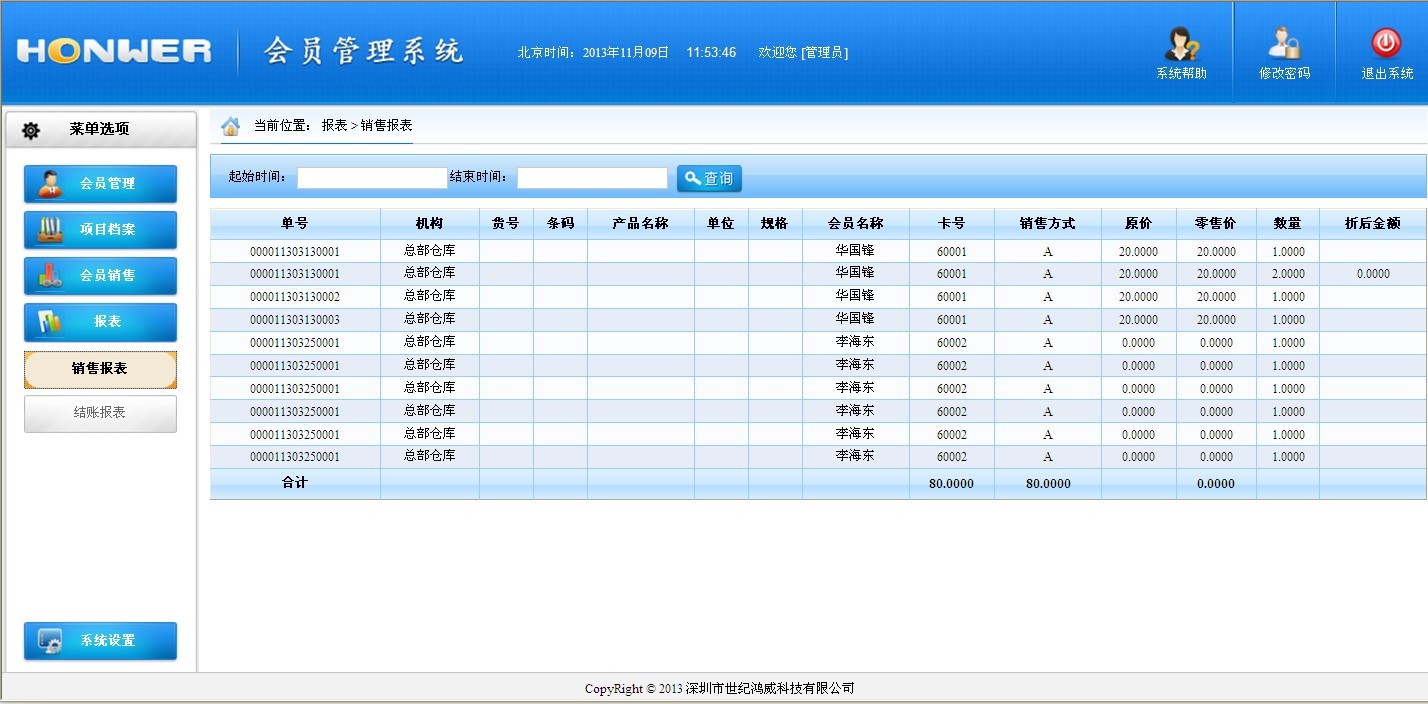The width and height of the screenshot is (1428, 704).
Task: Click the end time (结束时间) input field
Action: (592, 178)
